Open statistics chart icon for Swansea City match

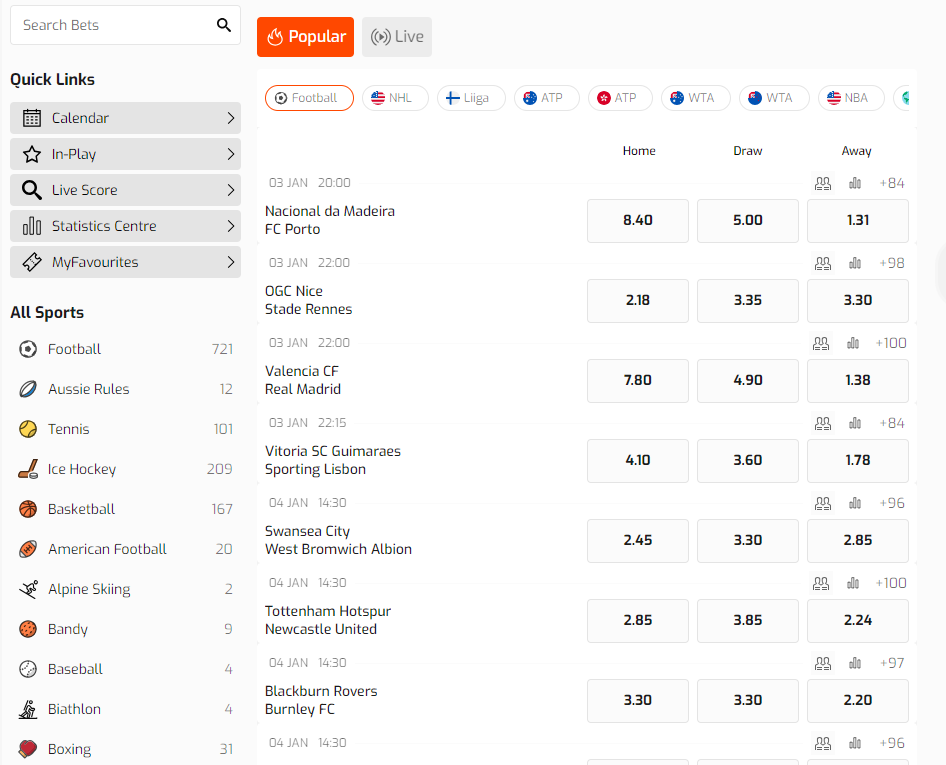[x=855, y=503]
